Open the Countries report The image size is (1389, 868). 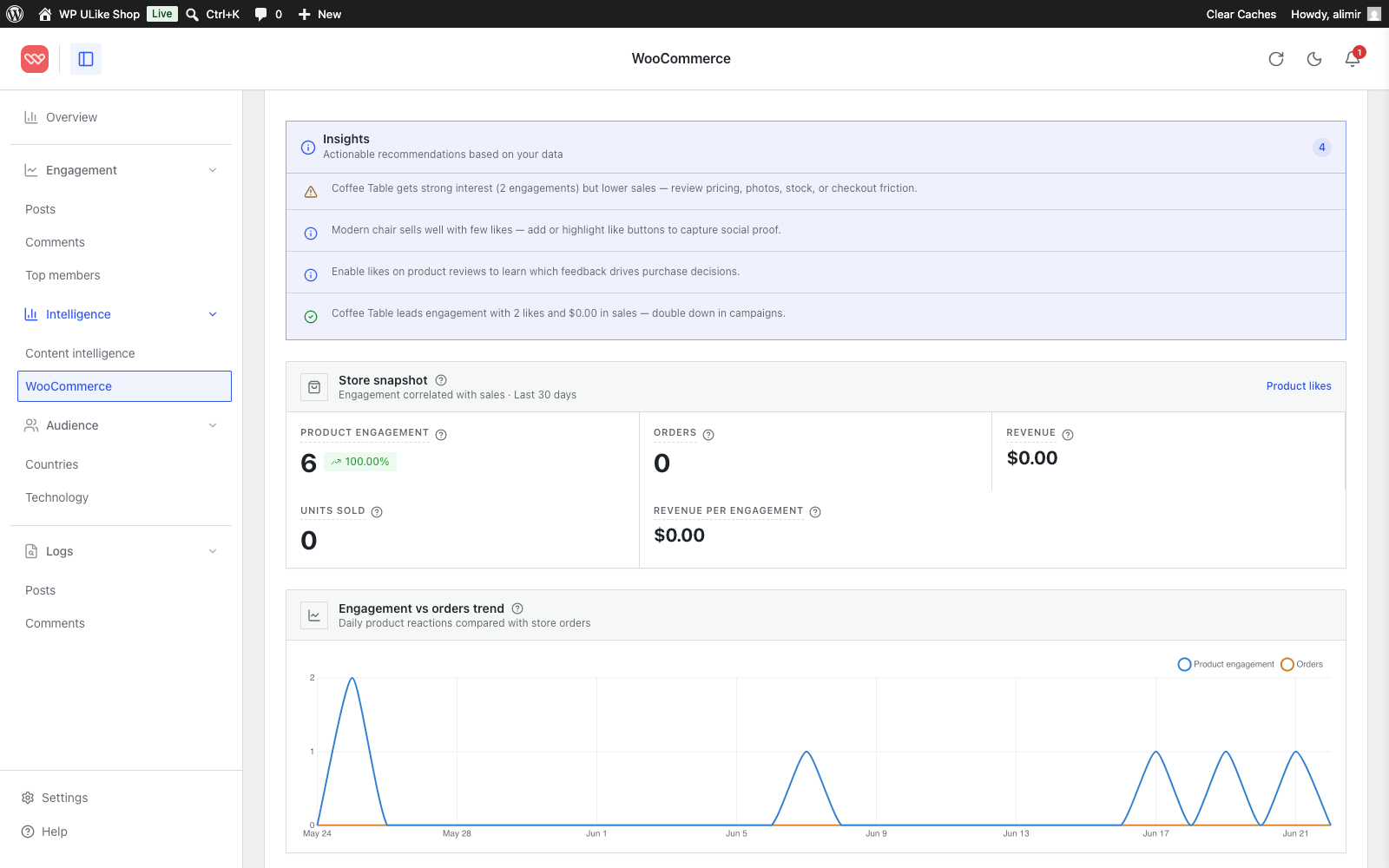[x=51, y=464]
